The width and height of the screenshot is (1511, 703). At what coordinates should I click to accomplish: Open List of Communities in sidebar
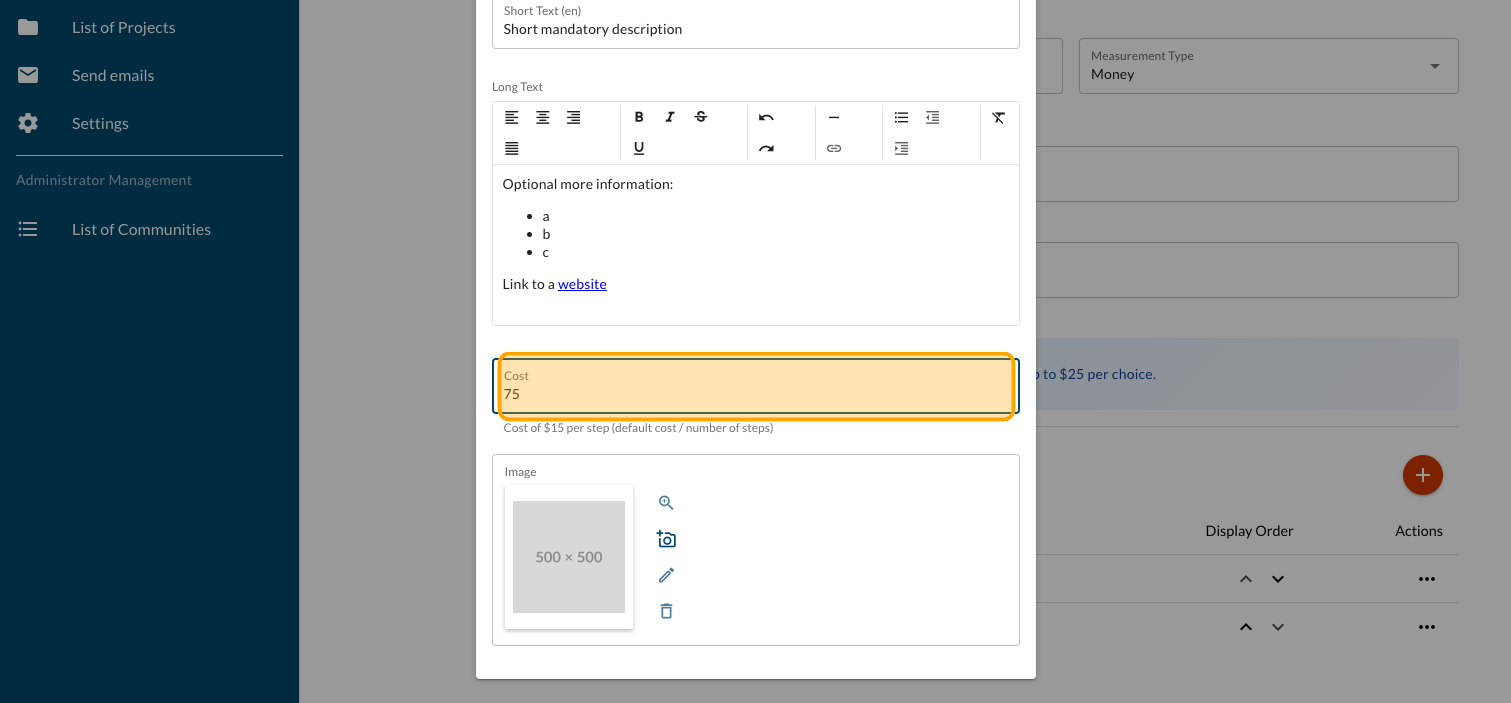point(141,229)
